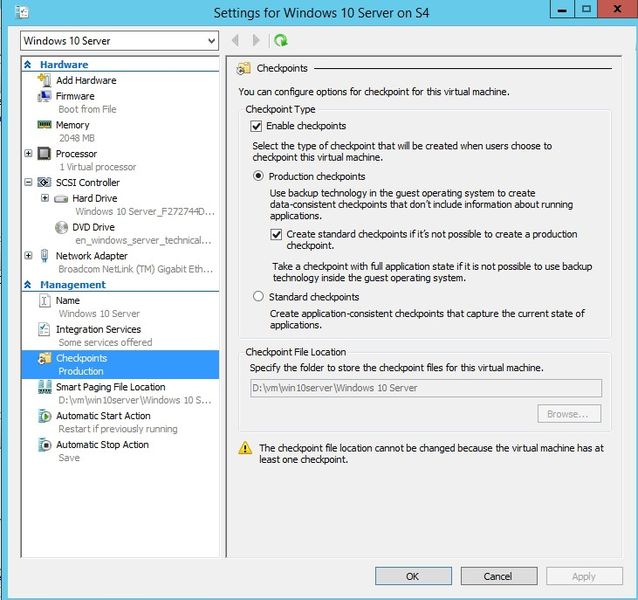
Task: Open Integration Services settings
Action: coord(98,329)
